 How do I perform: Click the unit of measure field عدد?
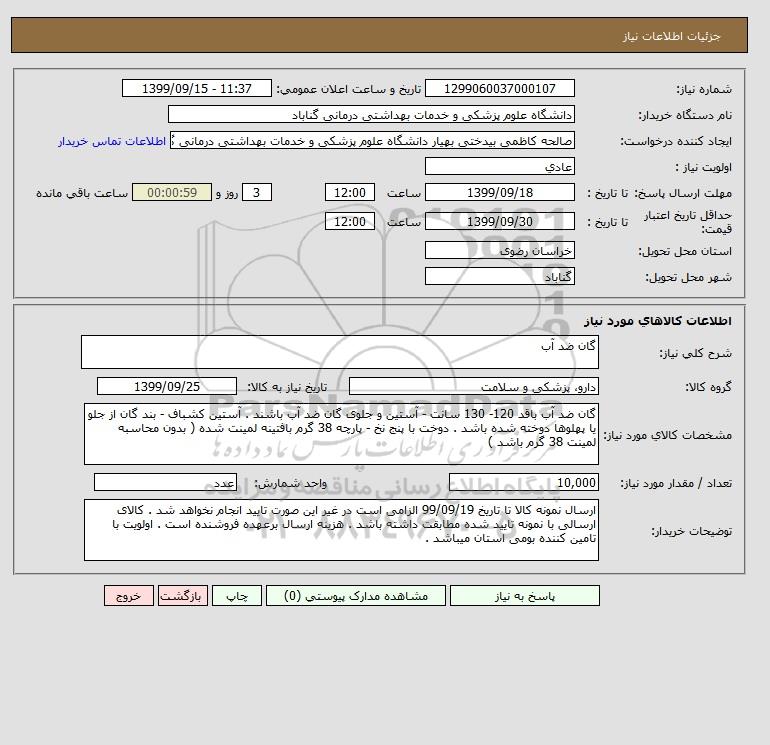[165, 482]
